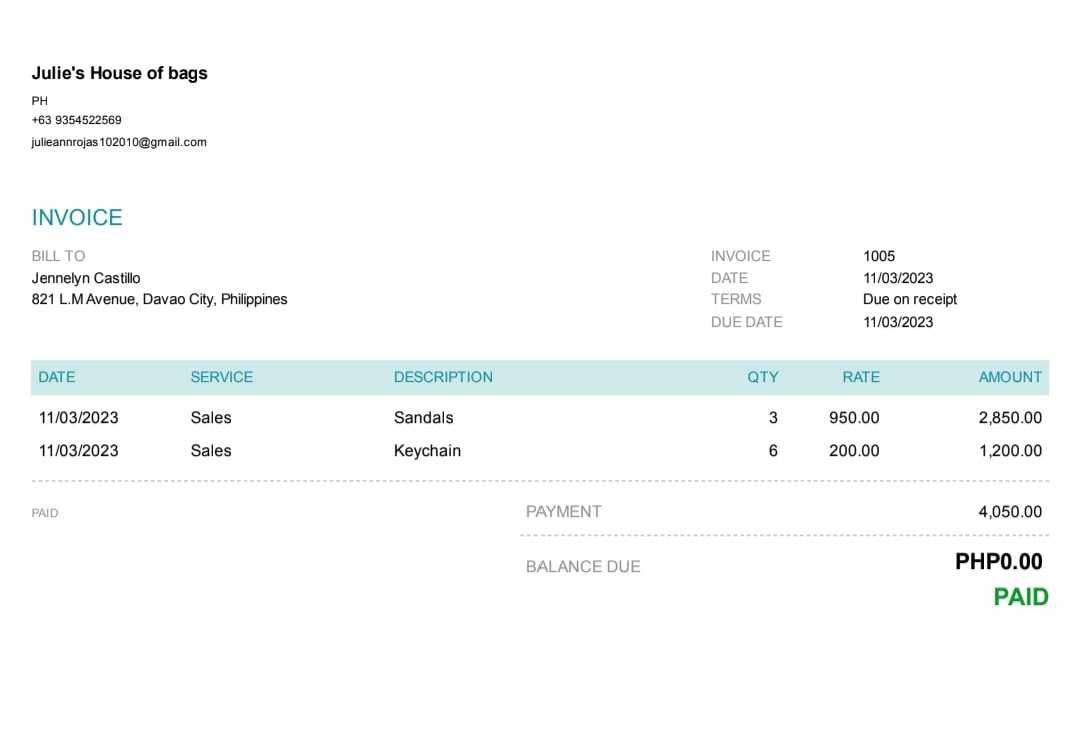Click the PHP0.00 balance due amount
Viewport: 1080px width, 740px height.
[x=999, y=562]
